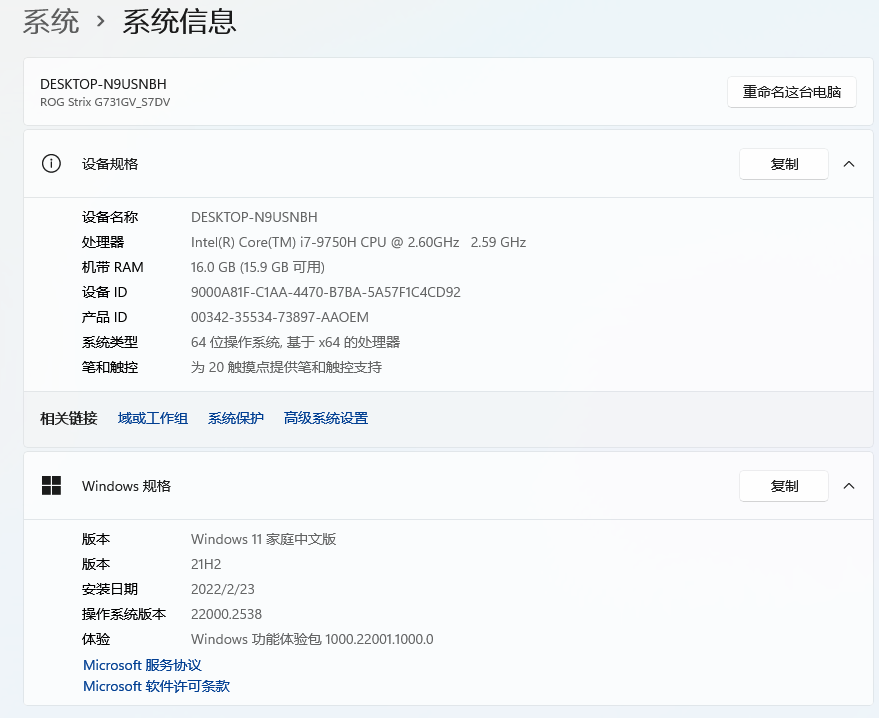The height and width of the screenshot is (718, 879).
Task: Click the info icon beside 设备规格
Action: coord(51,164)
